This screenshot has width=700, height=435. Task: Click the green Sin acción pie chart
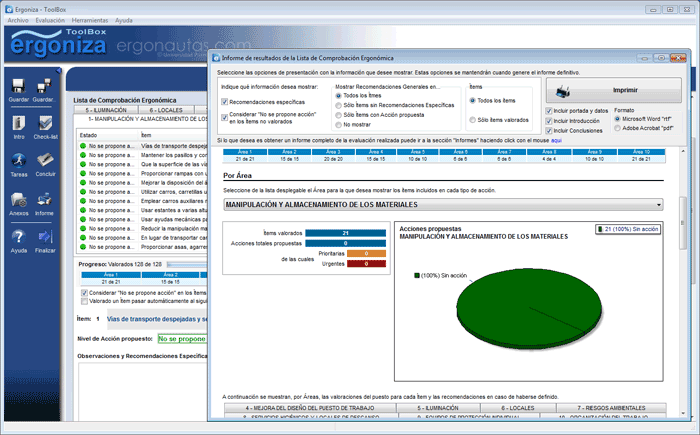pos(529,308)
